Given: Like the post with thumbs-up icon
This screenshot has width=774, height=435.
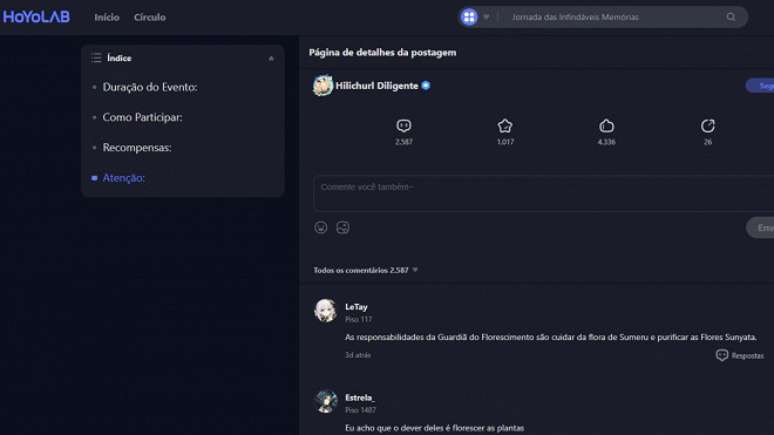Looking at the screenshot, I should tap(607, 126).
